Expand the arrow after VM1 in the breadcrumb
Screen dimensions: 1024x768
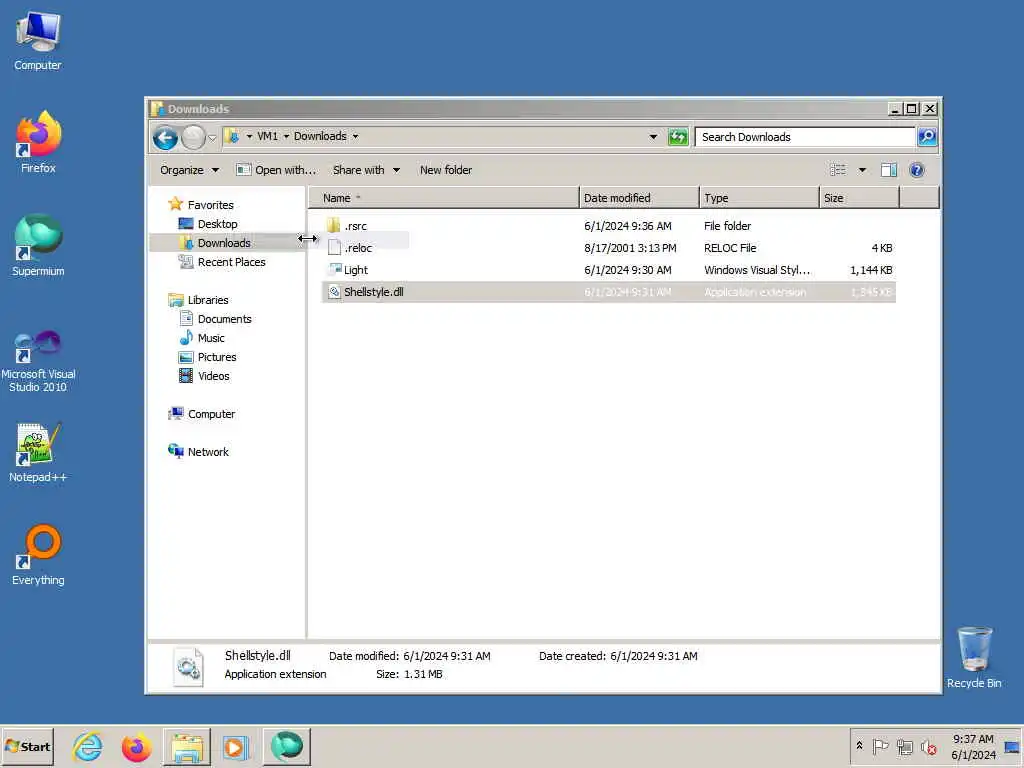286,136
